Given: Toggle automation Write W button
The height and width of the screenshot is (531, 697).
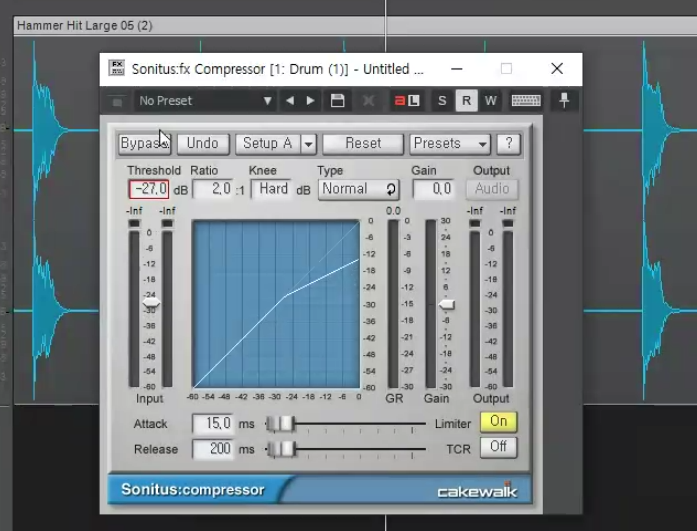Looking at the screenshot, I should 490,101.
